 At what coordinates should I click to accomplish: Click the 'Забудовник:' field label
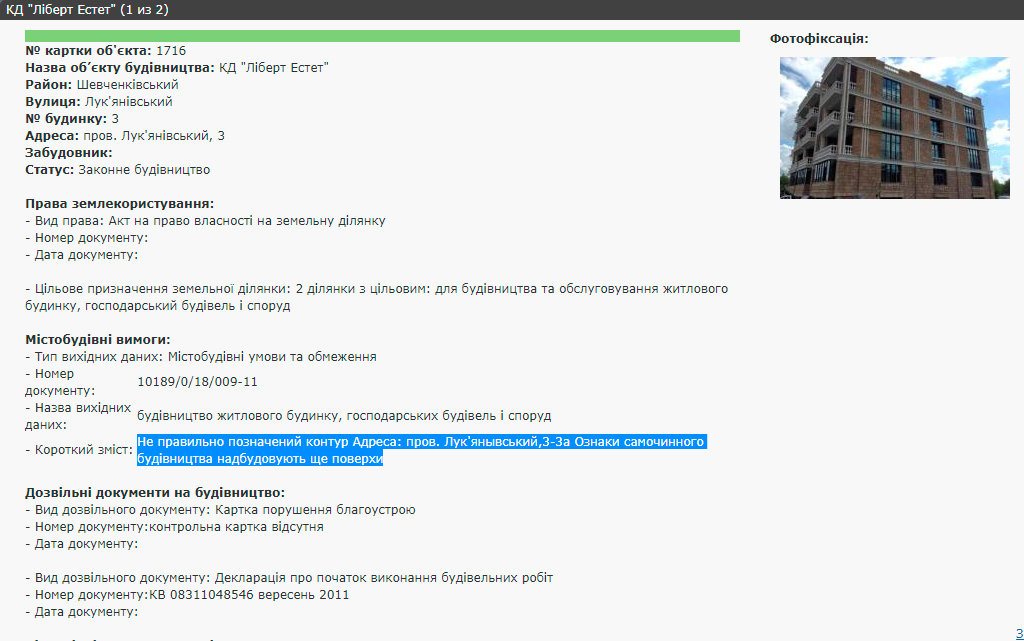(68, 153)
